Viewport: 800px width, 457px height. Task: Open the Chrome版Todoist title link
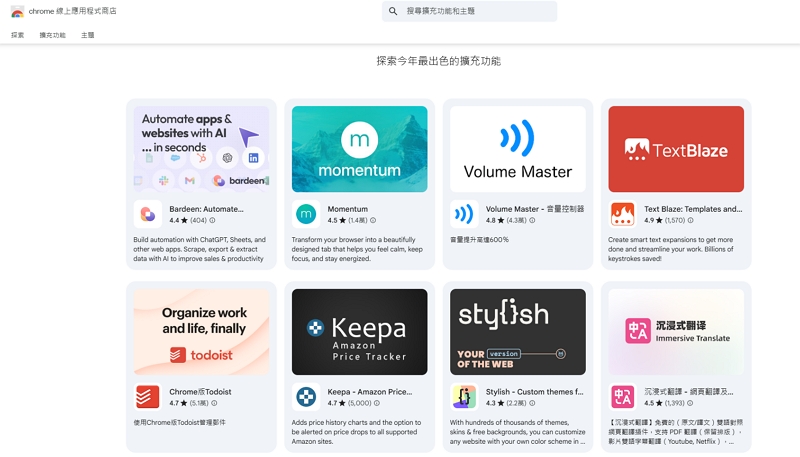tap(200, 392)
